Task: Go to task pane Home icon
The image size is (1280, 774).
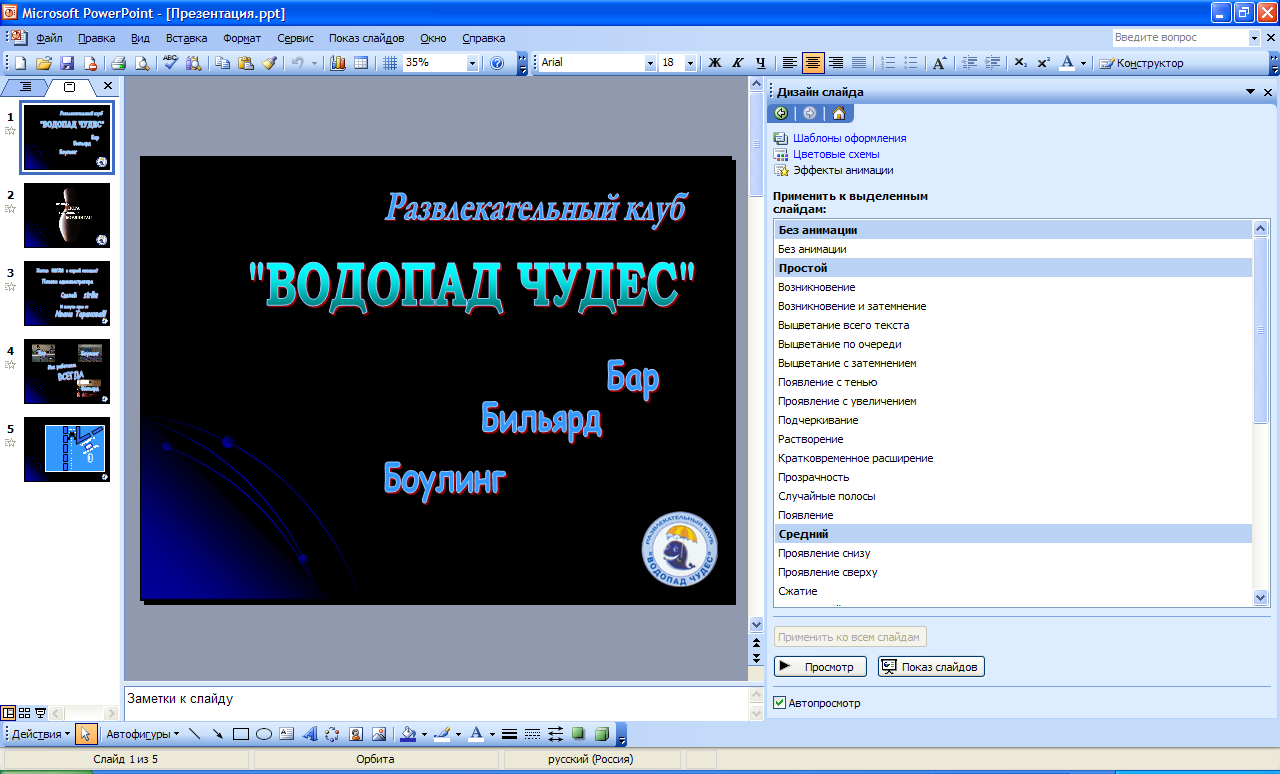Action: (839, 113)
